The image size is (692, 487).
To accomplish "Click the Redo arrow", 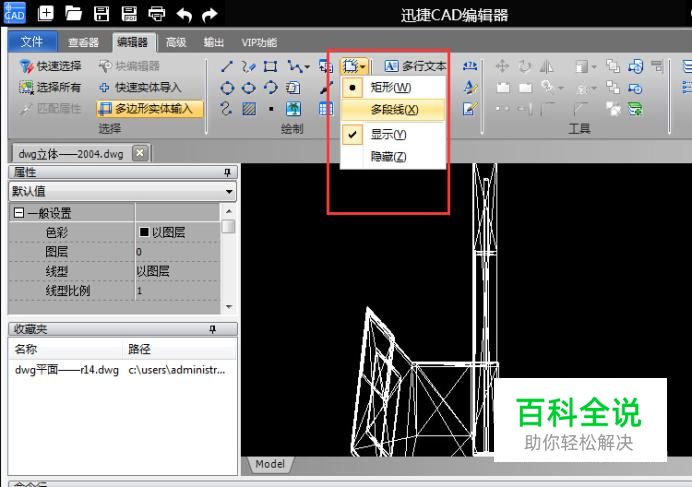I will pyautogui.click(x=210, y=15).
